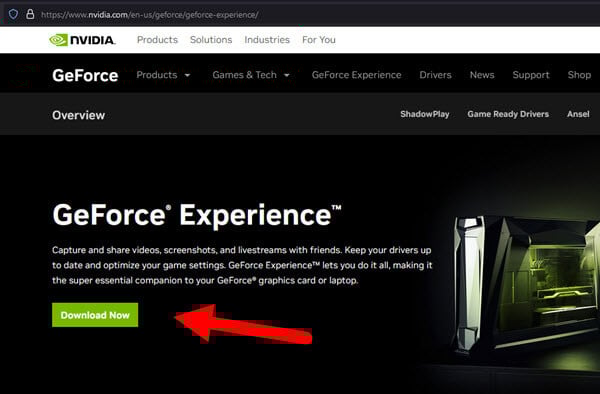Open the top Products menu in NVIDIA bar
Viewport: 600px width, 394px height.
tap(157, 40)
